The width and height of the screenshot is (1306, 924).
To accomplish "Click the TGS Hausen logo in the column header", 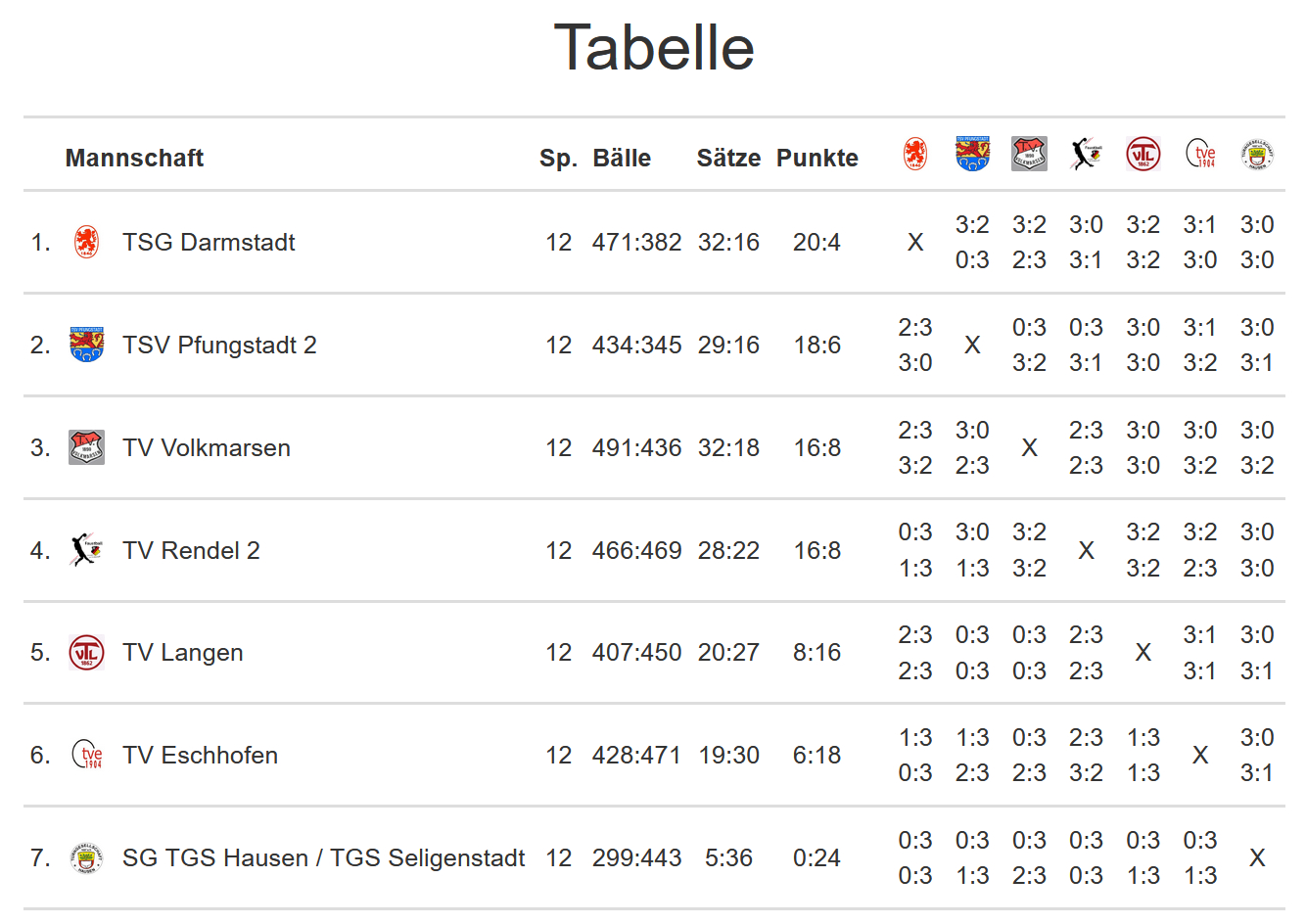I will (1257, 154).
